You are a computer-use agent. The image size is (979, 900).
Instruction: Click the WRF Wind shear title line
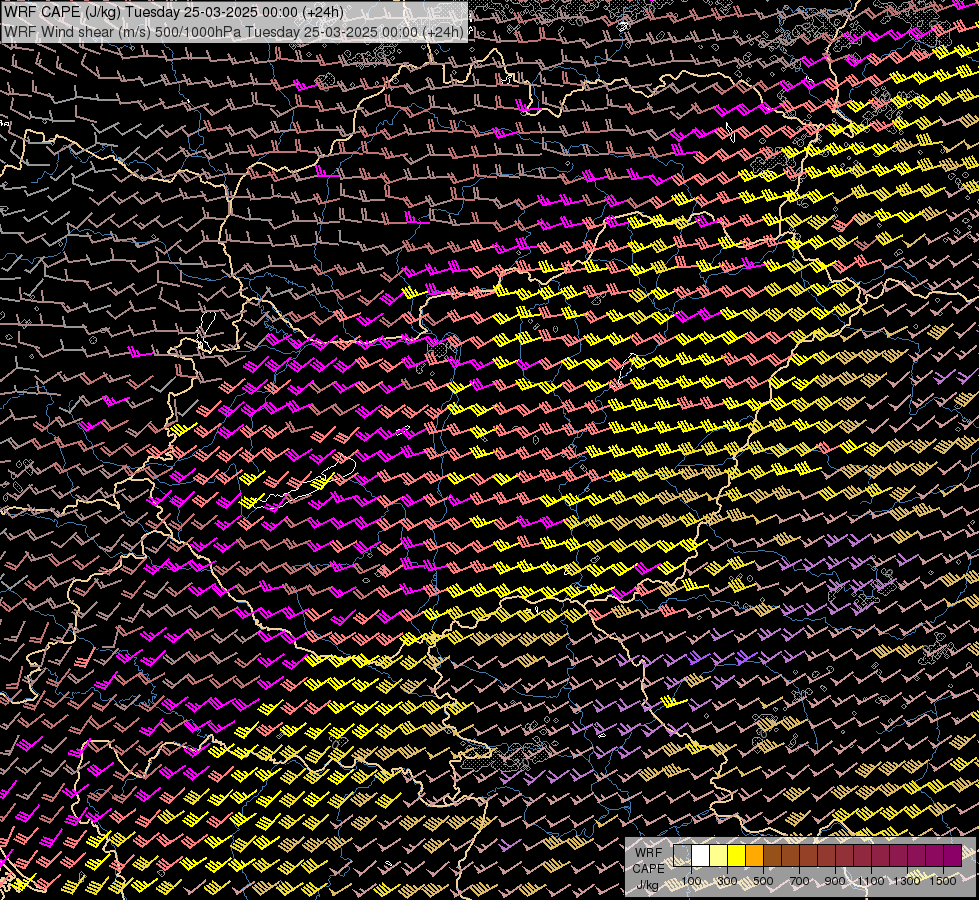point(234,32)
